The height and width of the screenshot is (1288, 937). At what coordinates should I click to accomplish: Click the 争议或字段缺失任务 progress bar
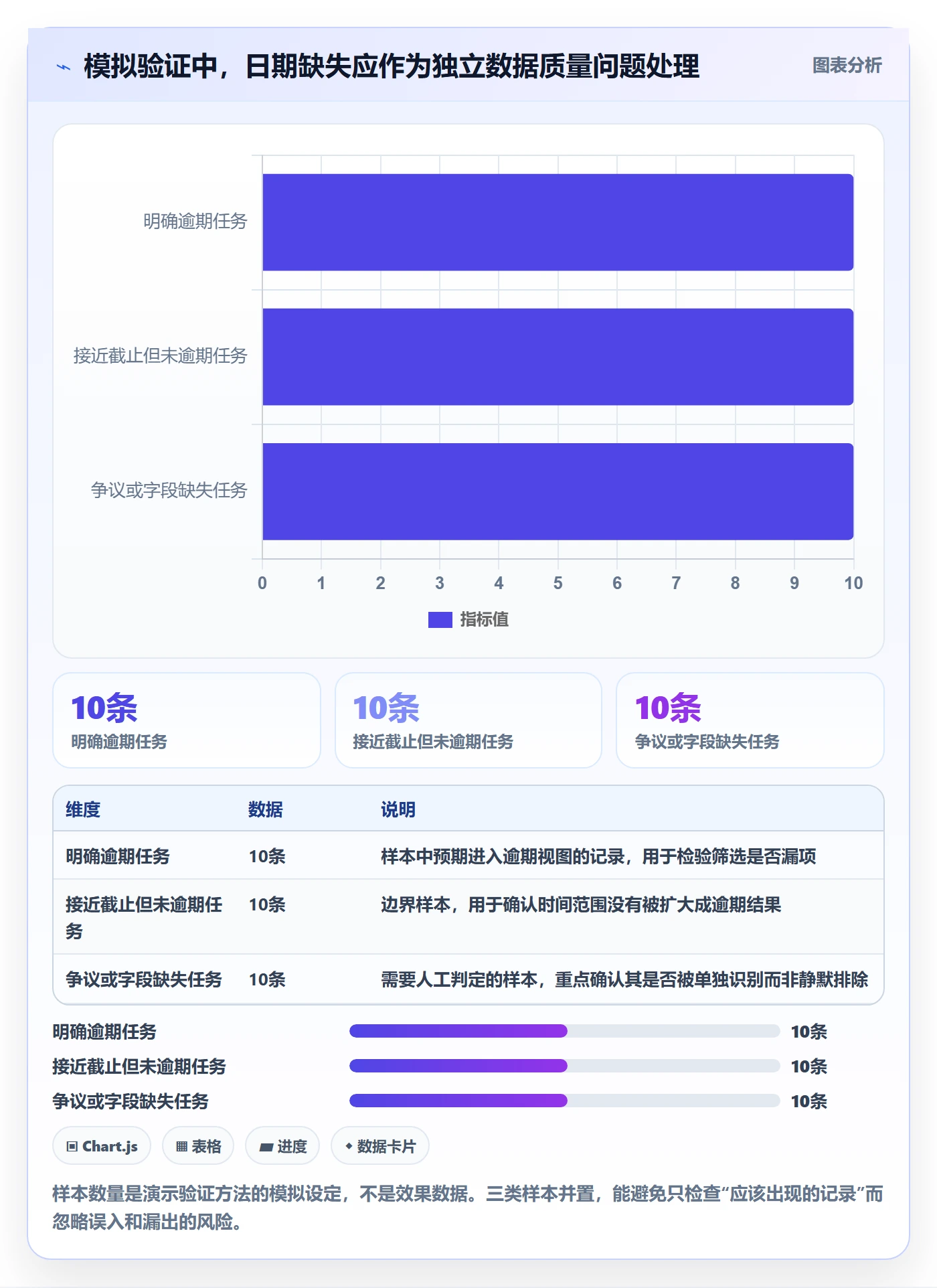coord(564,1101)
